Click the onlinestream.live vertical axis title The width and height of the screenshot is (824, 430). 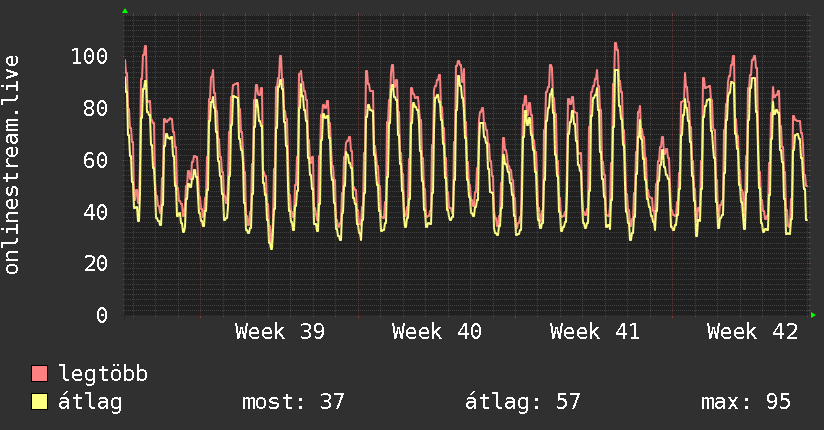pyautogui.click(x=12, y=165)
